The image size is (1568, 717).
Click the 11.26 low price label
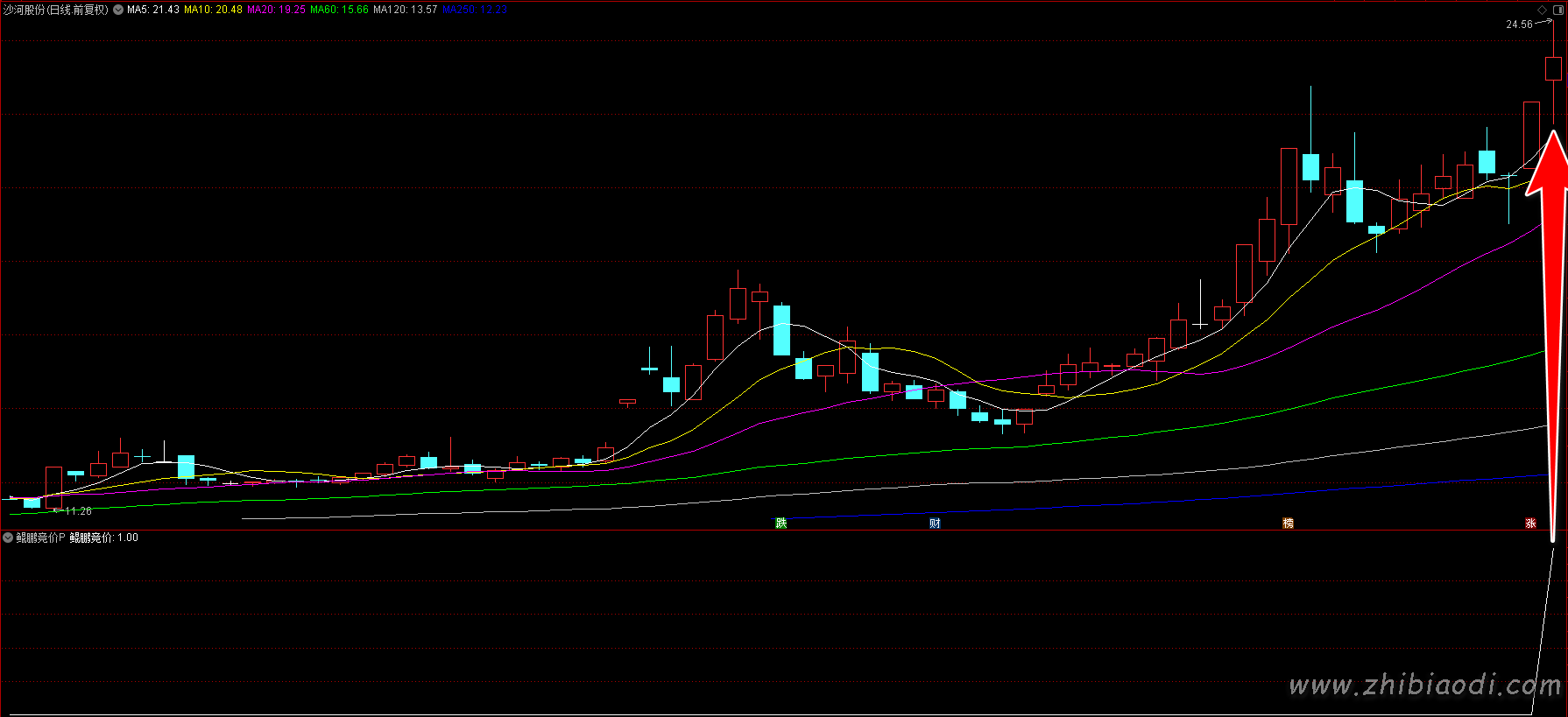[x=78, y=511]
